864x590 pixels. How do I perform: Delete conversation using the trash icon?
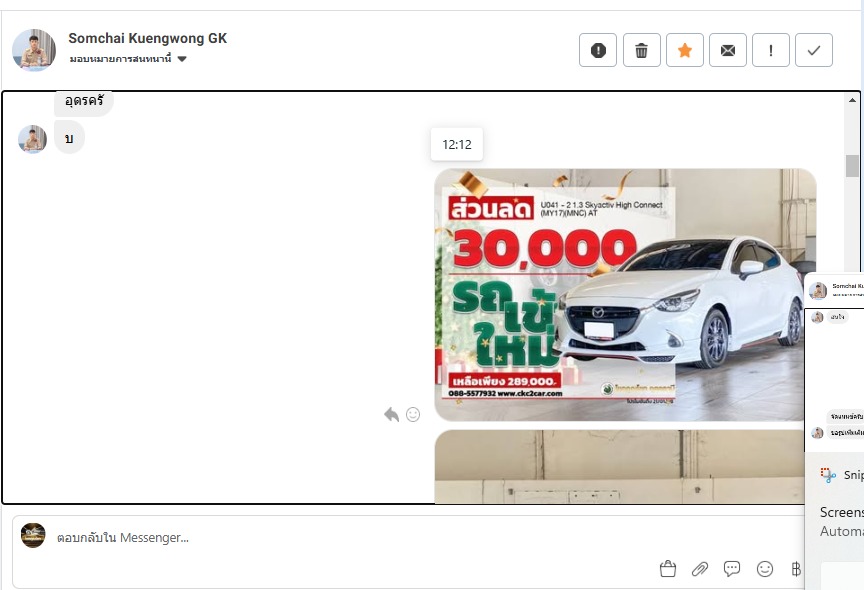641,50
